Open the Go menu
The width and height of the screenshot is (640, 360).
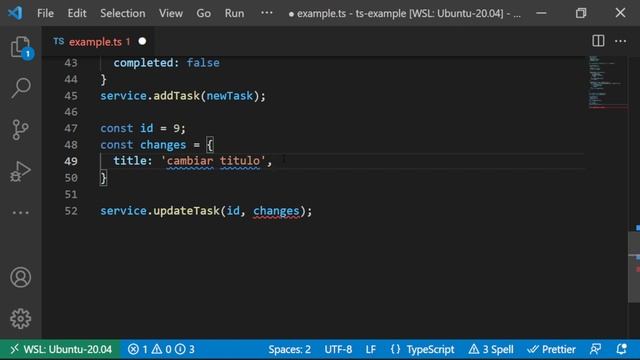point(203,13)
